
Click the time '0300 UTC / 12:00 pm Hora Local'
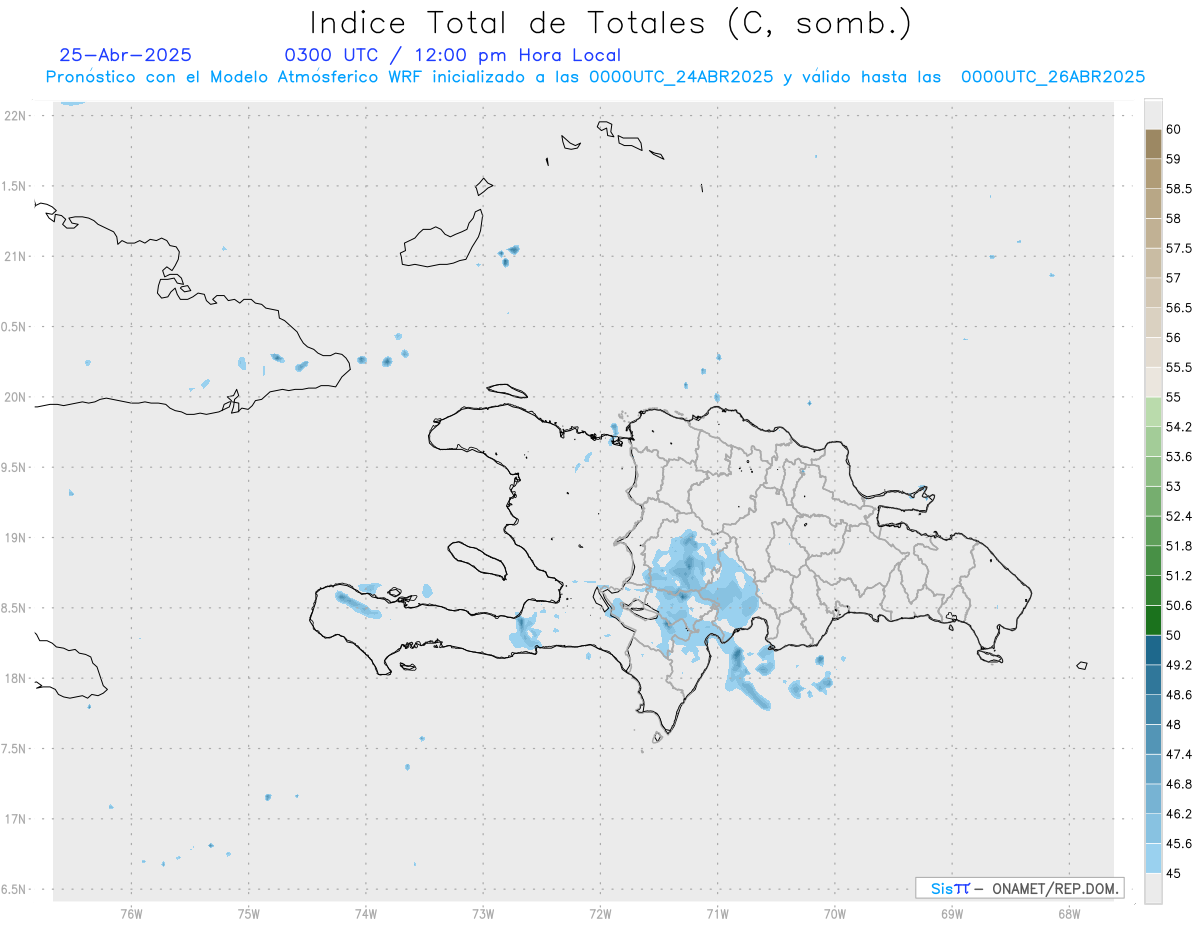coord(453,55)
